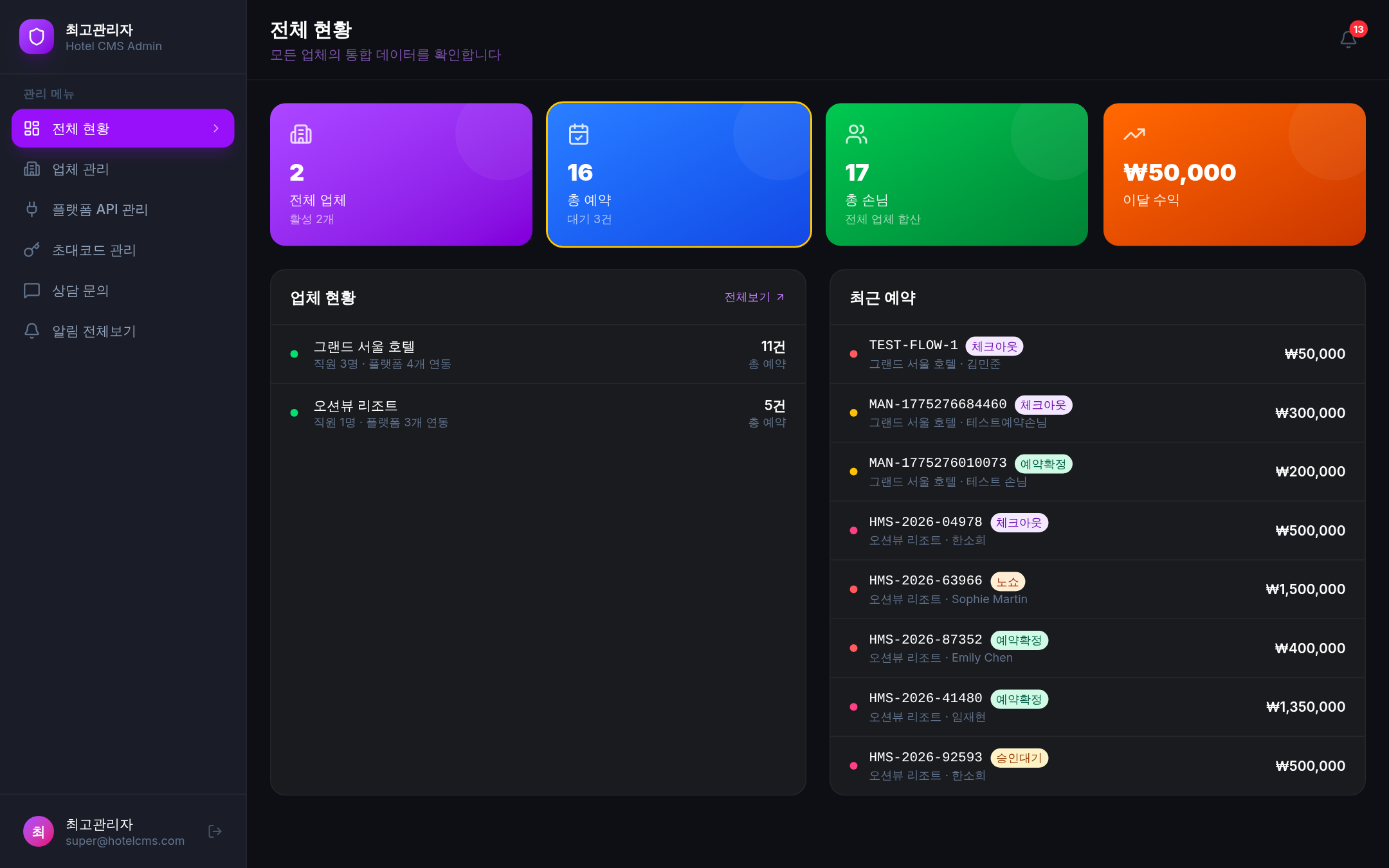Click the plug icon beside 플랫폼 API 관리
Screen dimensions: 1389x868
click(x=32, y=209)
